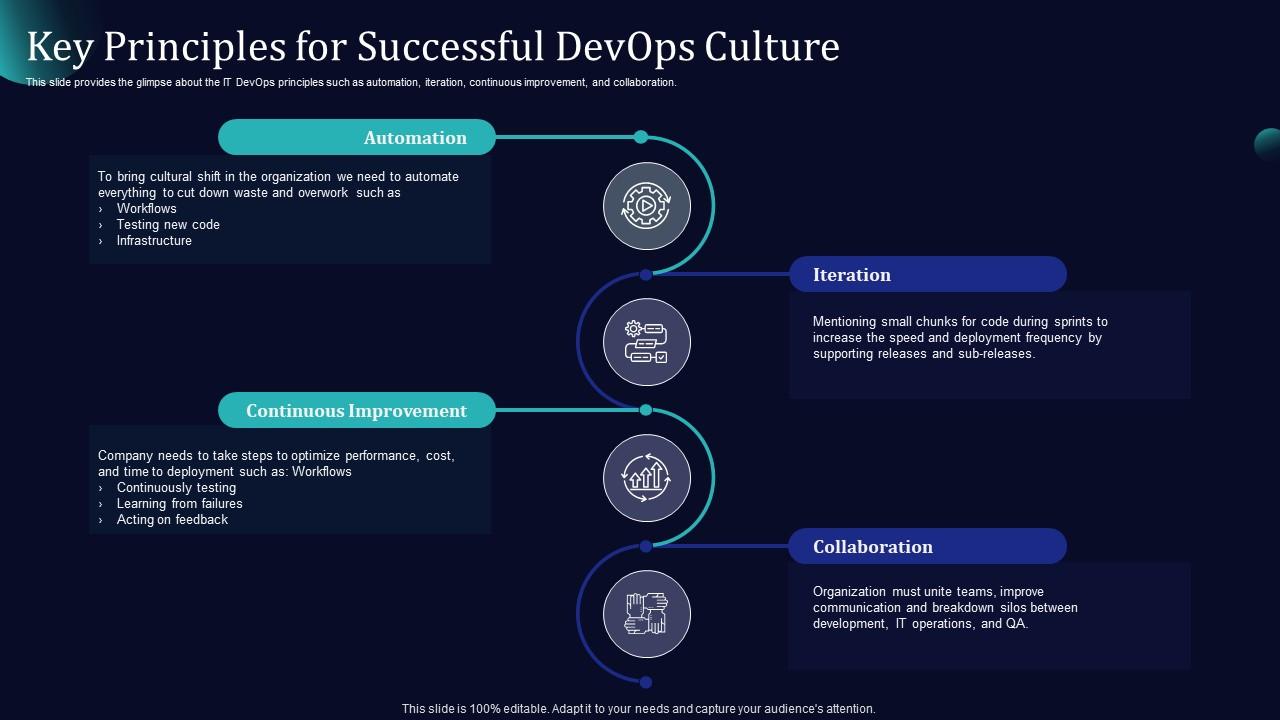Select the Workflows bullet under Automation
This screenshot has height=720, width=1280.
(148, 208)
